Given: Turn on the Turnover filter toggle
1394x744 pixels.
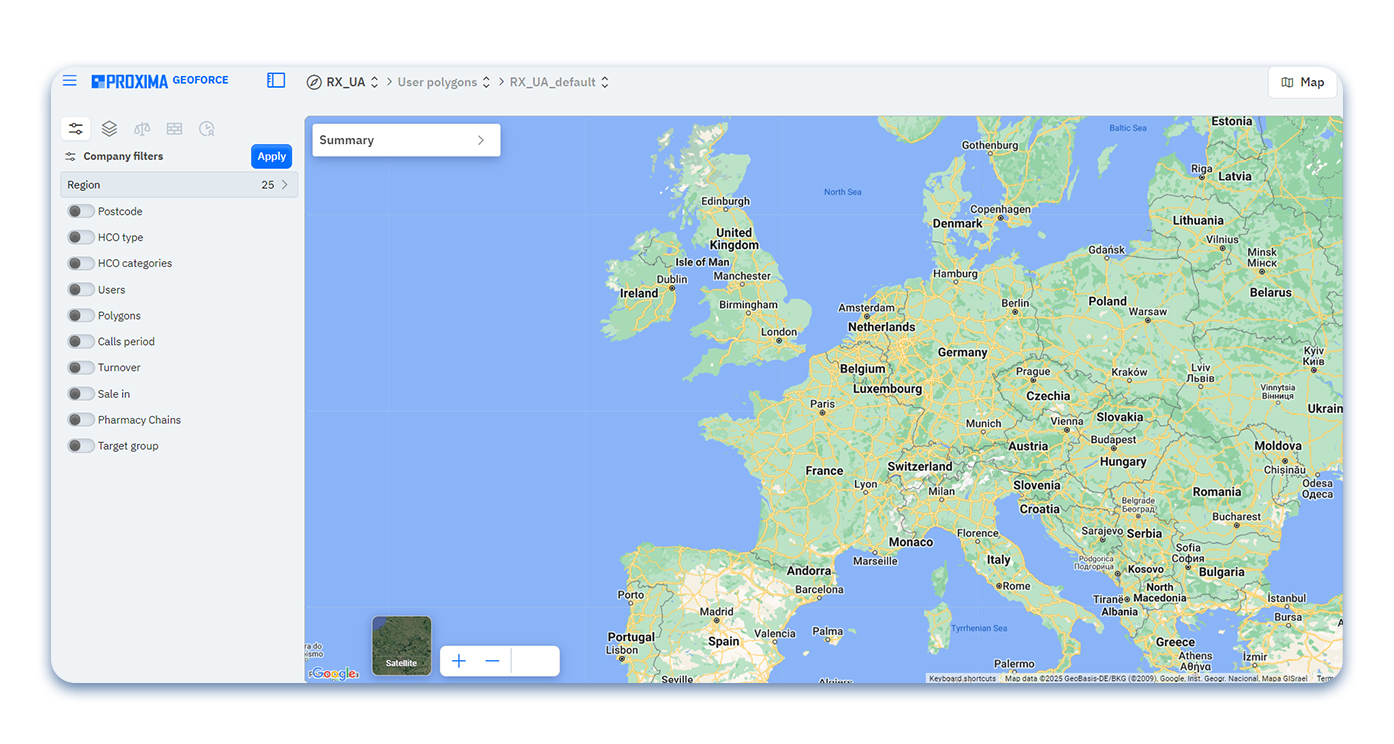Looking at the screenshot, I should [x=81, y=367].
